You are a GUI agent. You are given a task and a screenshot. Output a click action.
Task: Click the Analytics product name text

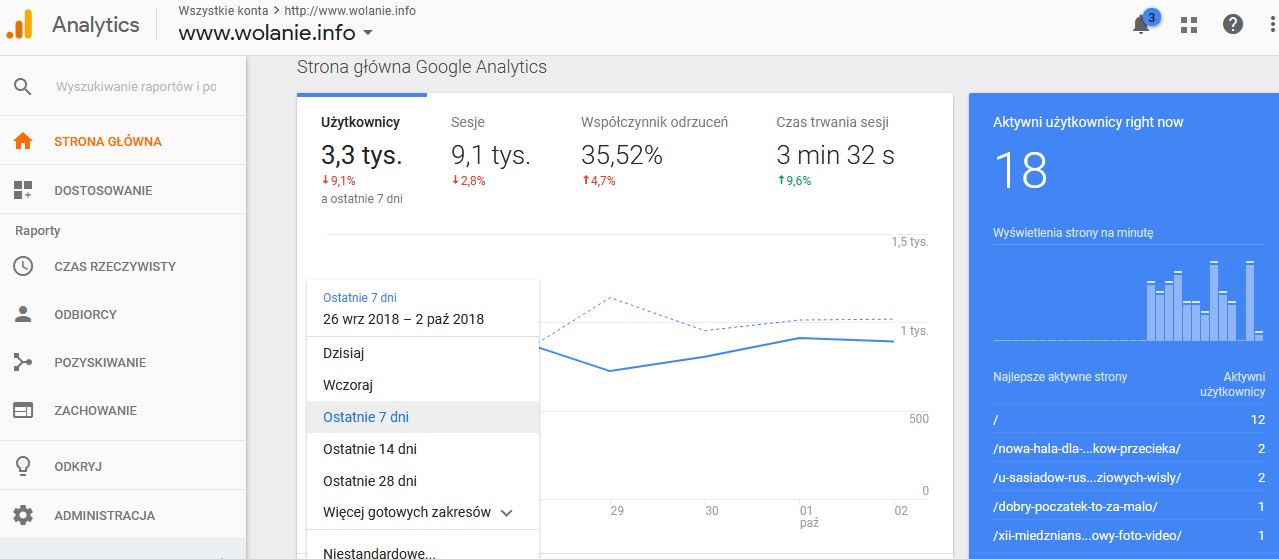(96, 25)
